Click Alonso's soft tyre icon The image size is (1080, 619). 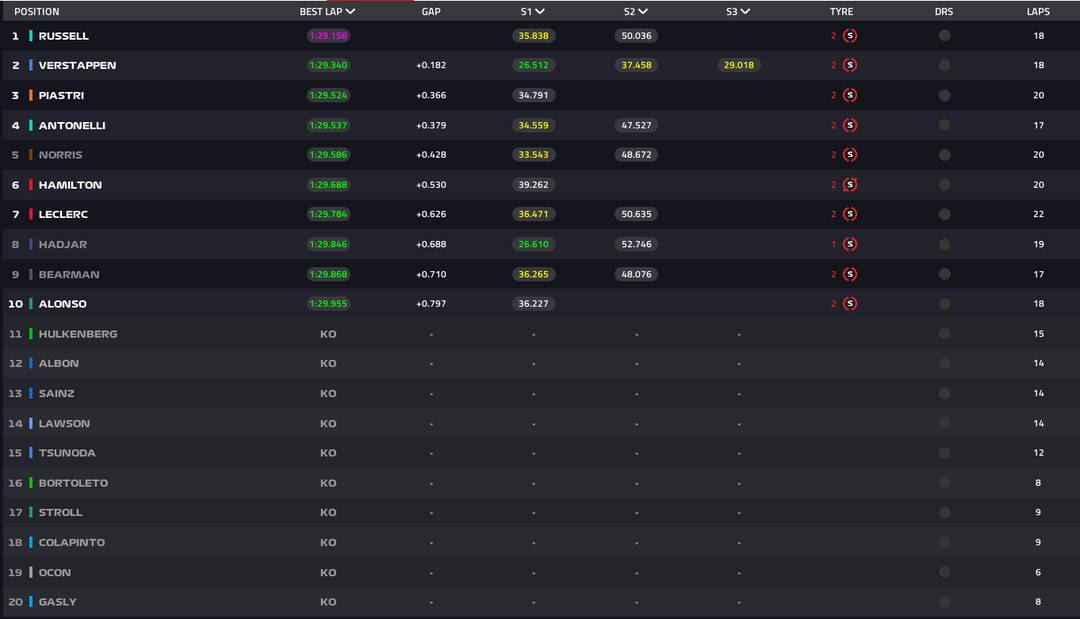click(x=850, y=304)
